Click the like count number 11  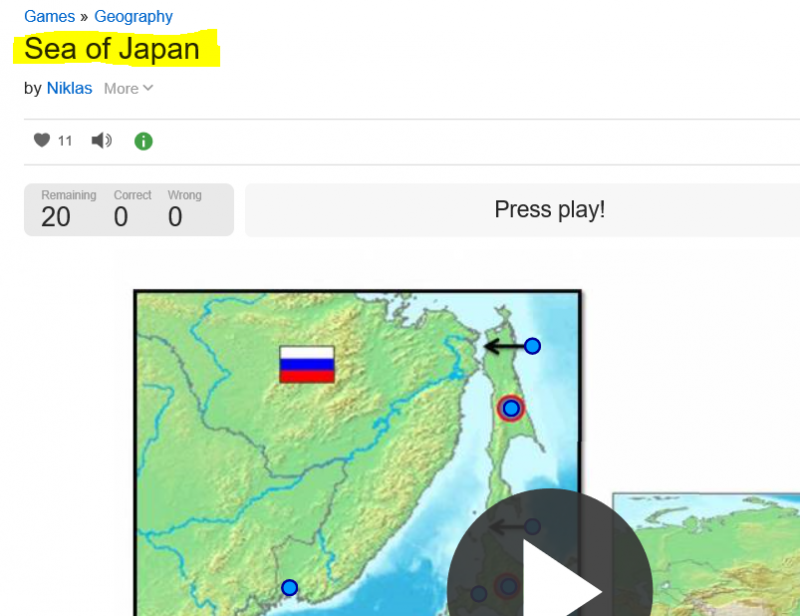click(x=65, y=141)
